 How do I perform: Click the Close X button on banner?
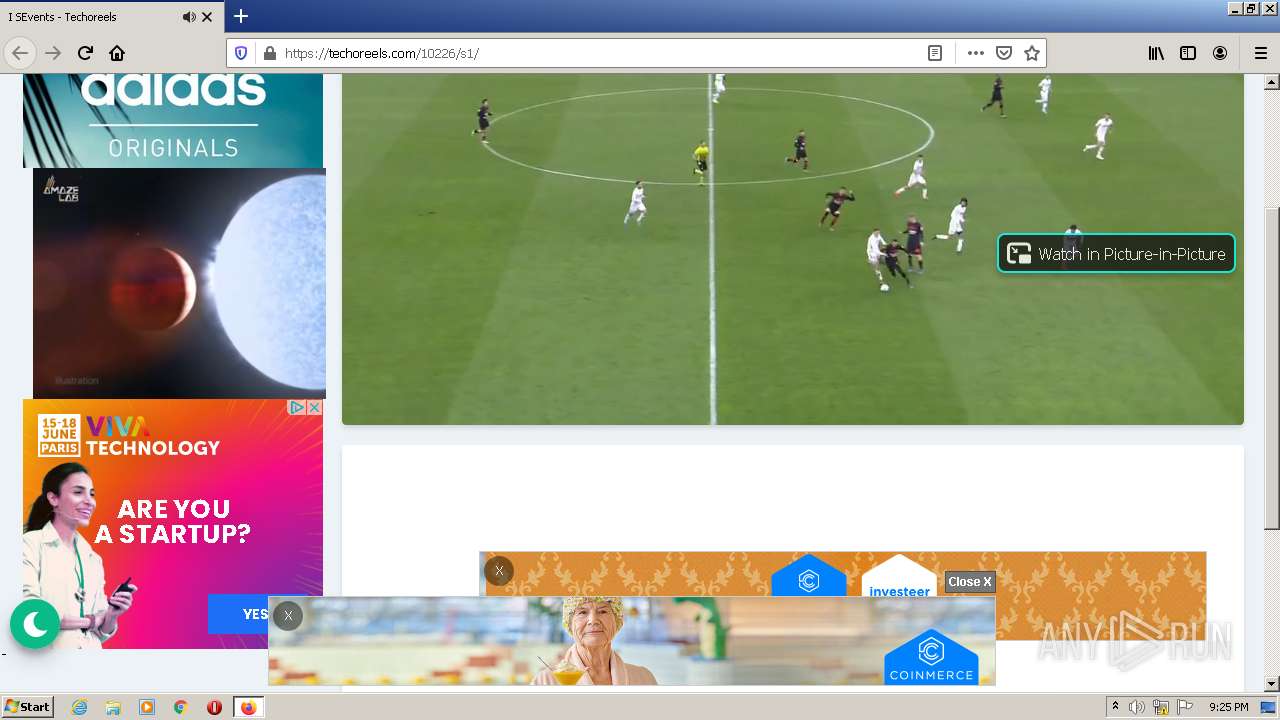(970, 581)
